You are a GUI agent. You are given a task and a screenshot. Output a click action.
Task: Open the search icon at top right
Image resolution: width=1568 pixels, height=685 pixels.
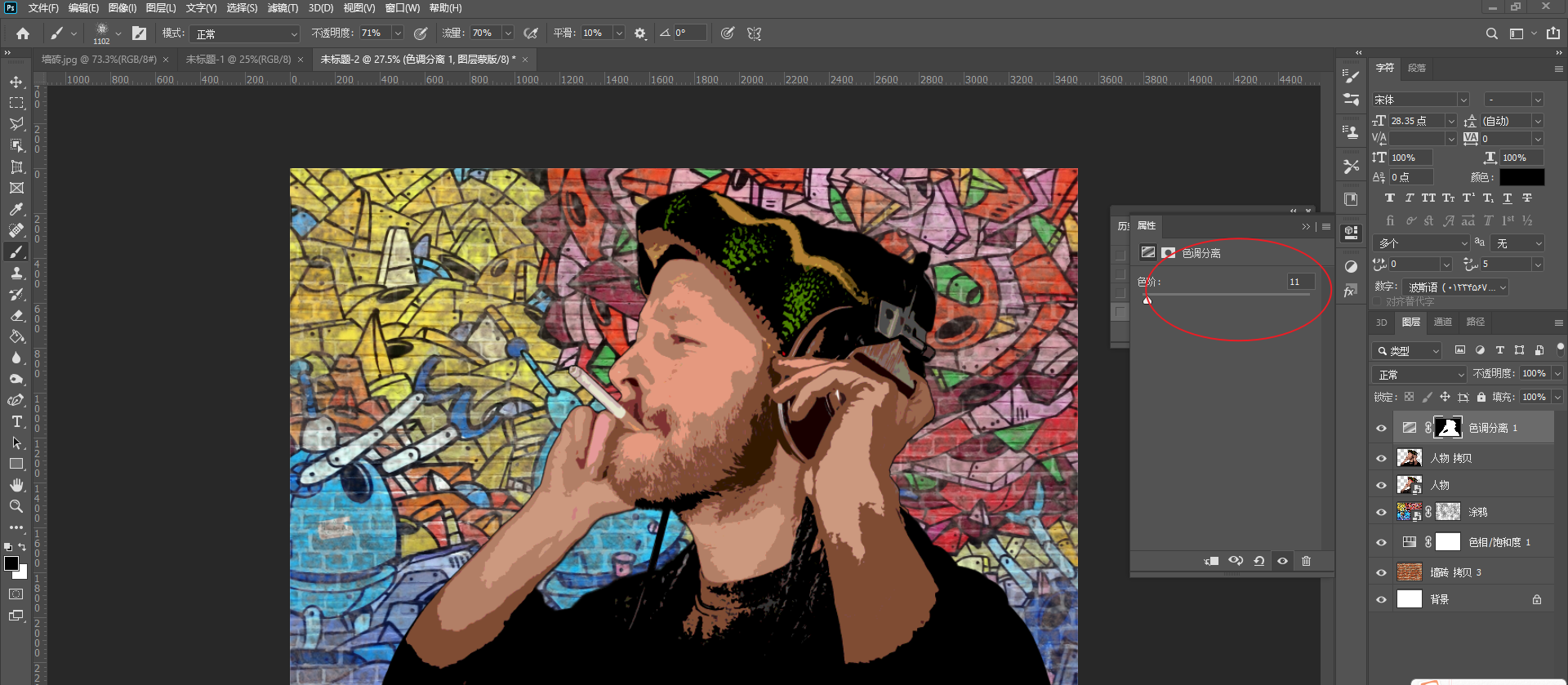1492,33
